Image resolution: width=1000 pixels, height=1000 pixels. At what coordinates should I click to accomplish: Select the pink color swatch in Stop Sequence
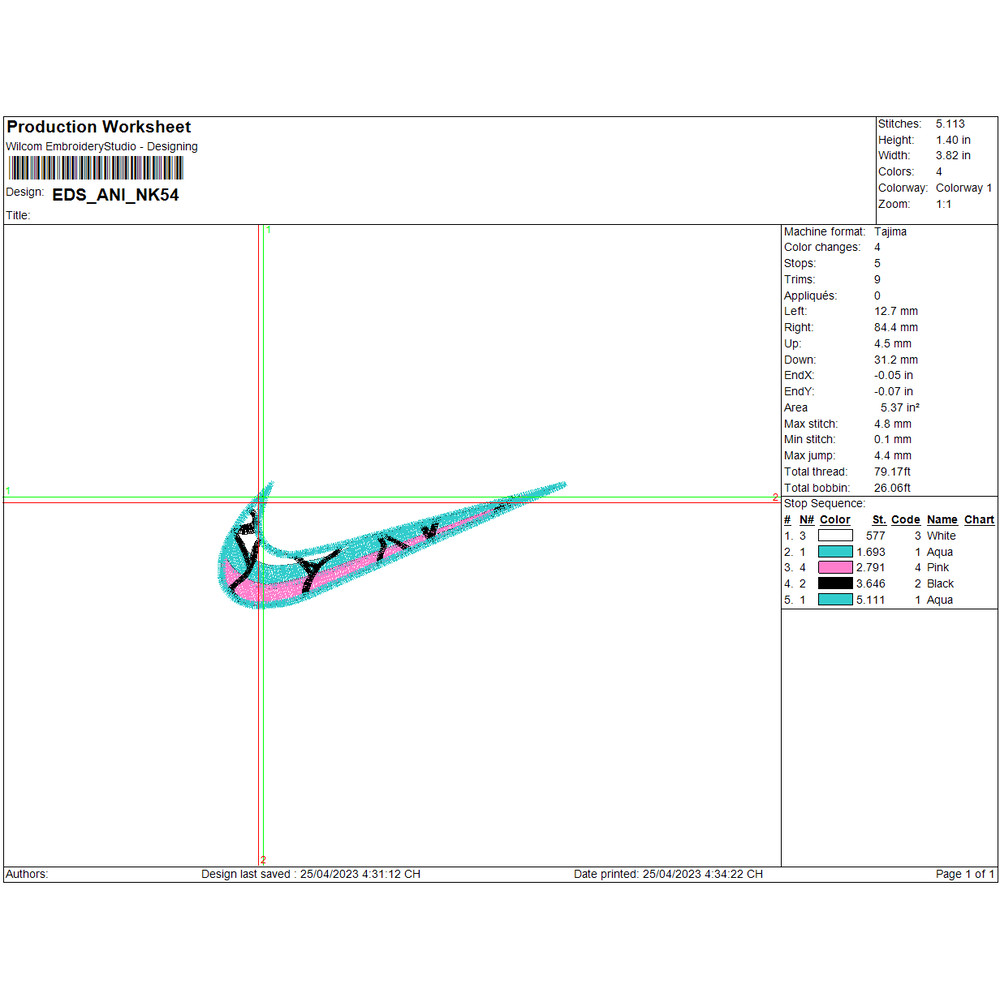835,568
